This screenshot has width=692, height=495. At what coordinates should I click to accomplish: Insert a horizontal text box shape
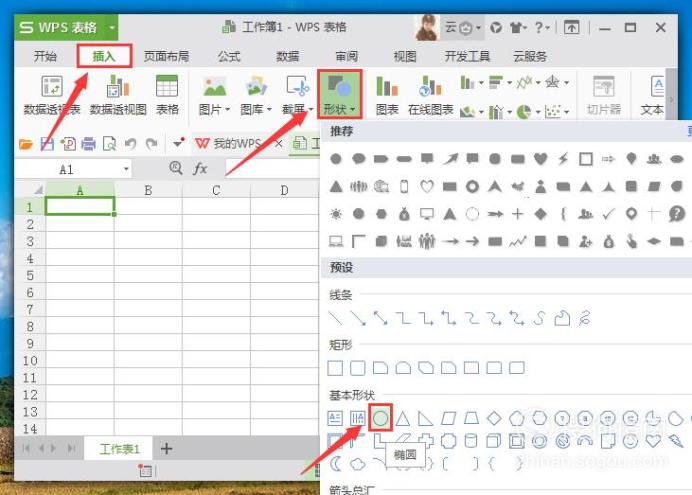335,418
